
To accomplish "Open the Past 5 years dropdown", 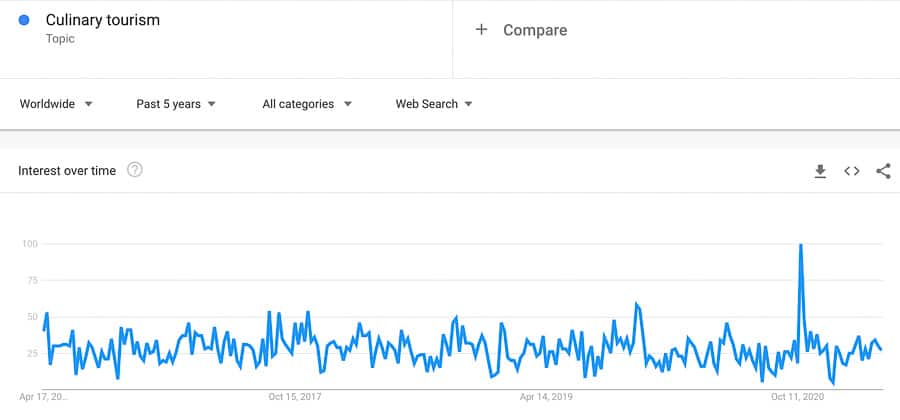I will coord(176,104).
